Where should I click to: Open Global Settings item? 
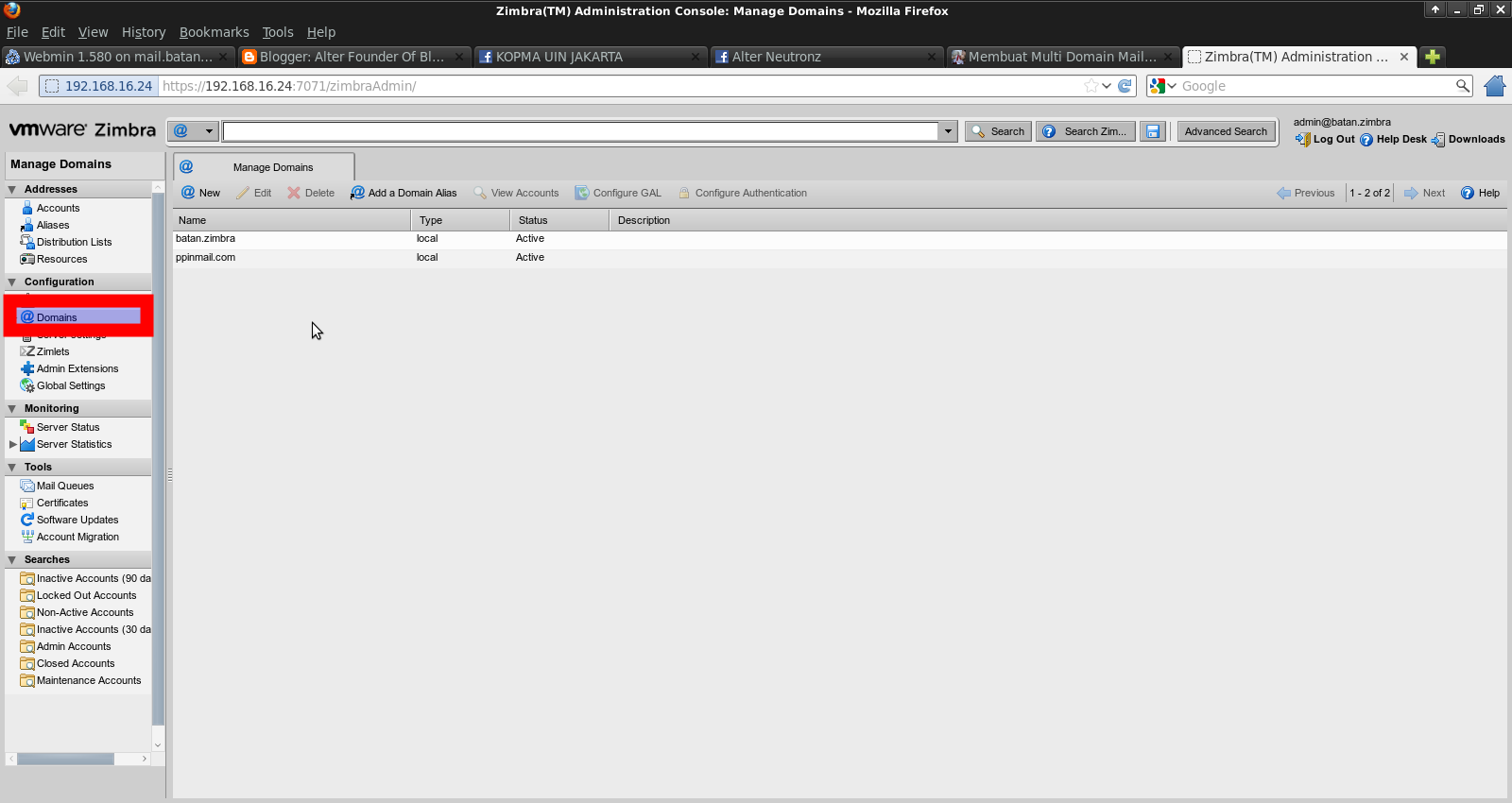(x=71, y=385)
